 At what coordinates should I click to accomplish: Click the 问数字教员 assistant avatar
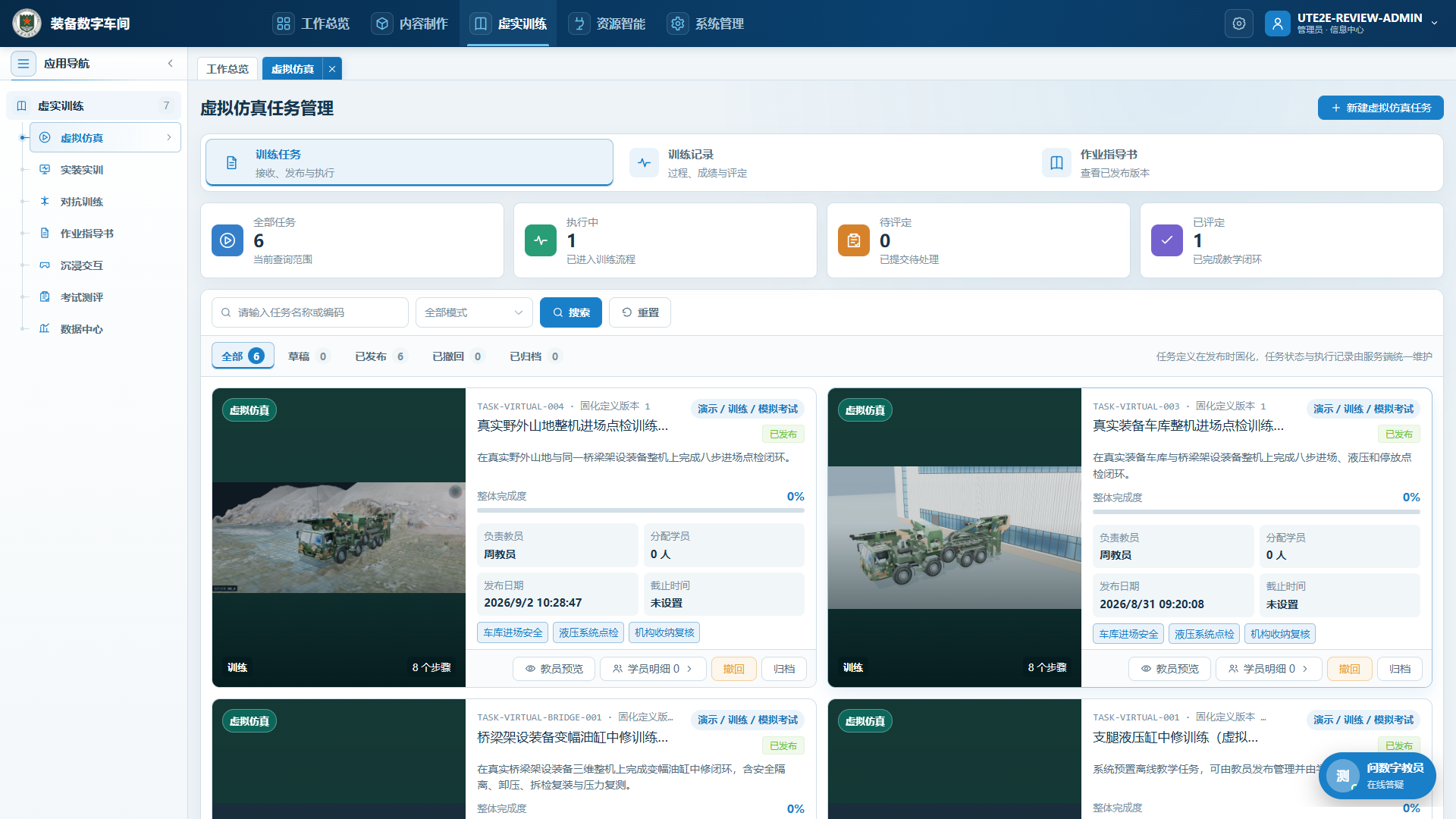(1343, 776)
